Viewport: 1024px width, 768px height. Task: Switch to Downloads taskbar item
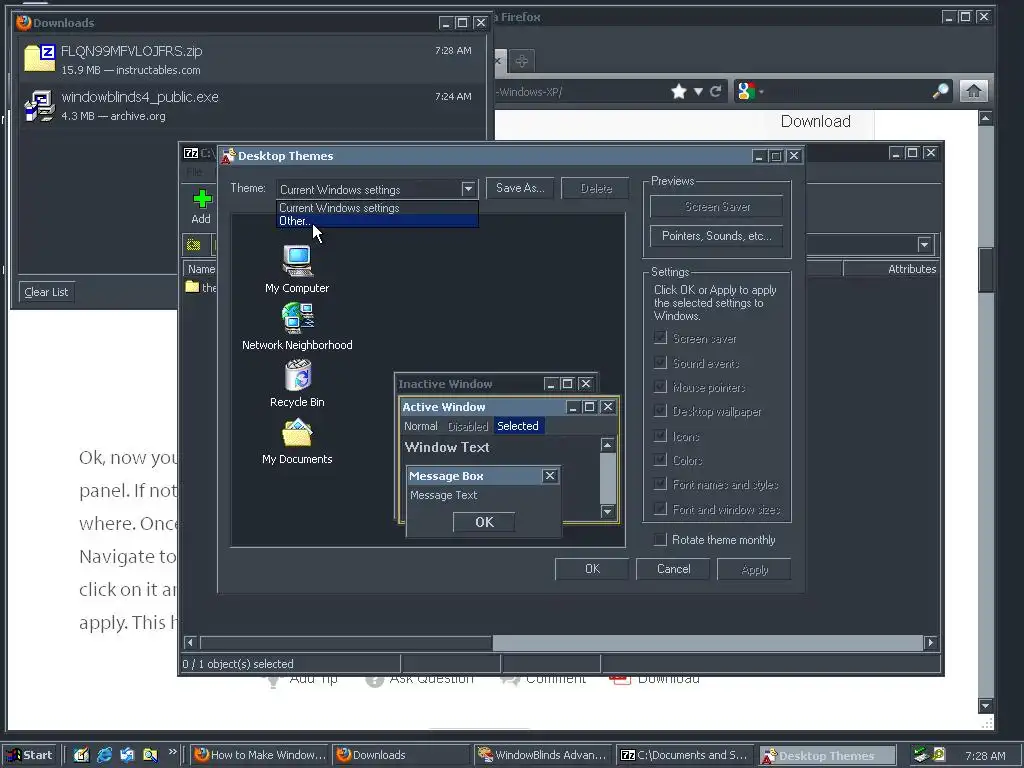coord(401,755)
